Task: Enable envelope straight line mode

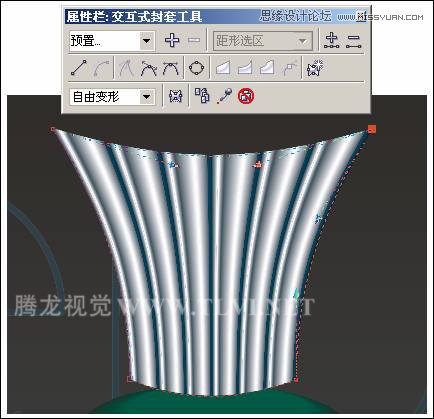Action: tap(223, 68)
